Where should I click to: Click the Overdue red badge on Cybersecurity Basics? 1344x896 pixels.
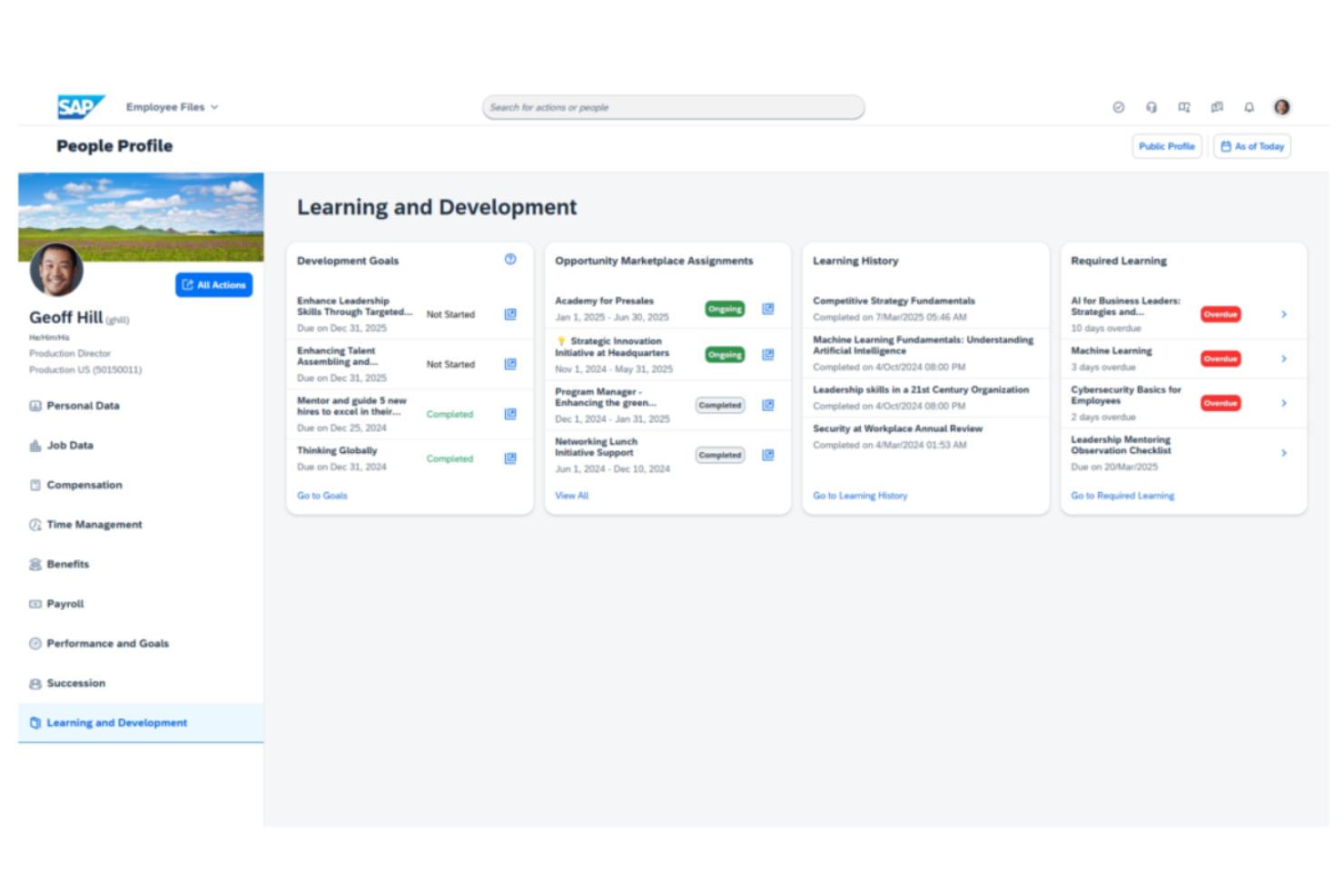point(1220,402)
